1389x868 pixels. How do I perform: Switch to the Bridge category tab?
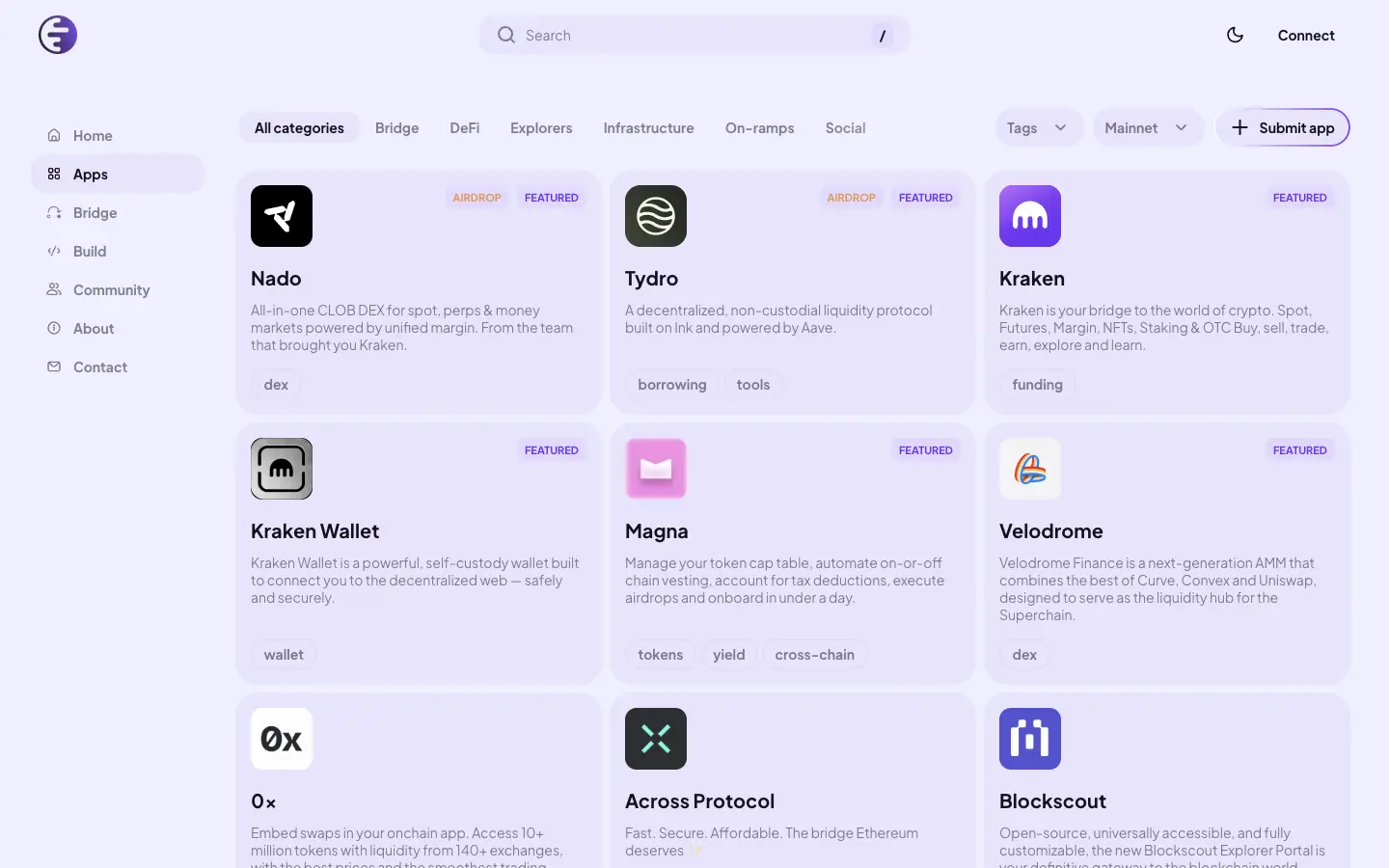coord(396,127)
